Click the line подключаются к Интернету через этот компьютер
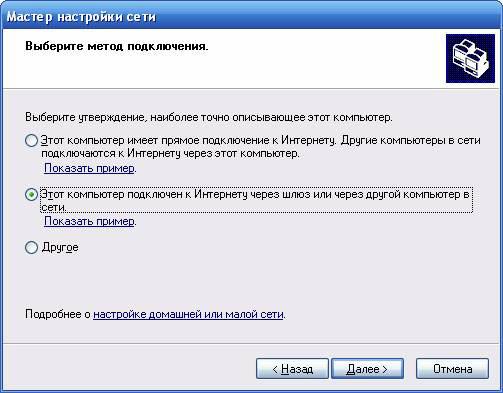The width and height of the screenshot is (503, 393). [170, 154]
